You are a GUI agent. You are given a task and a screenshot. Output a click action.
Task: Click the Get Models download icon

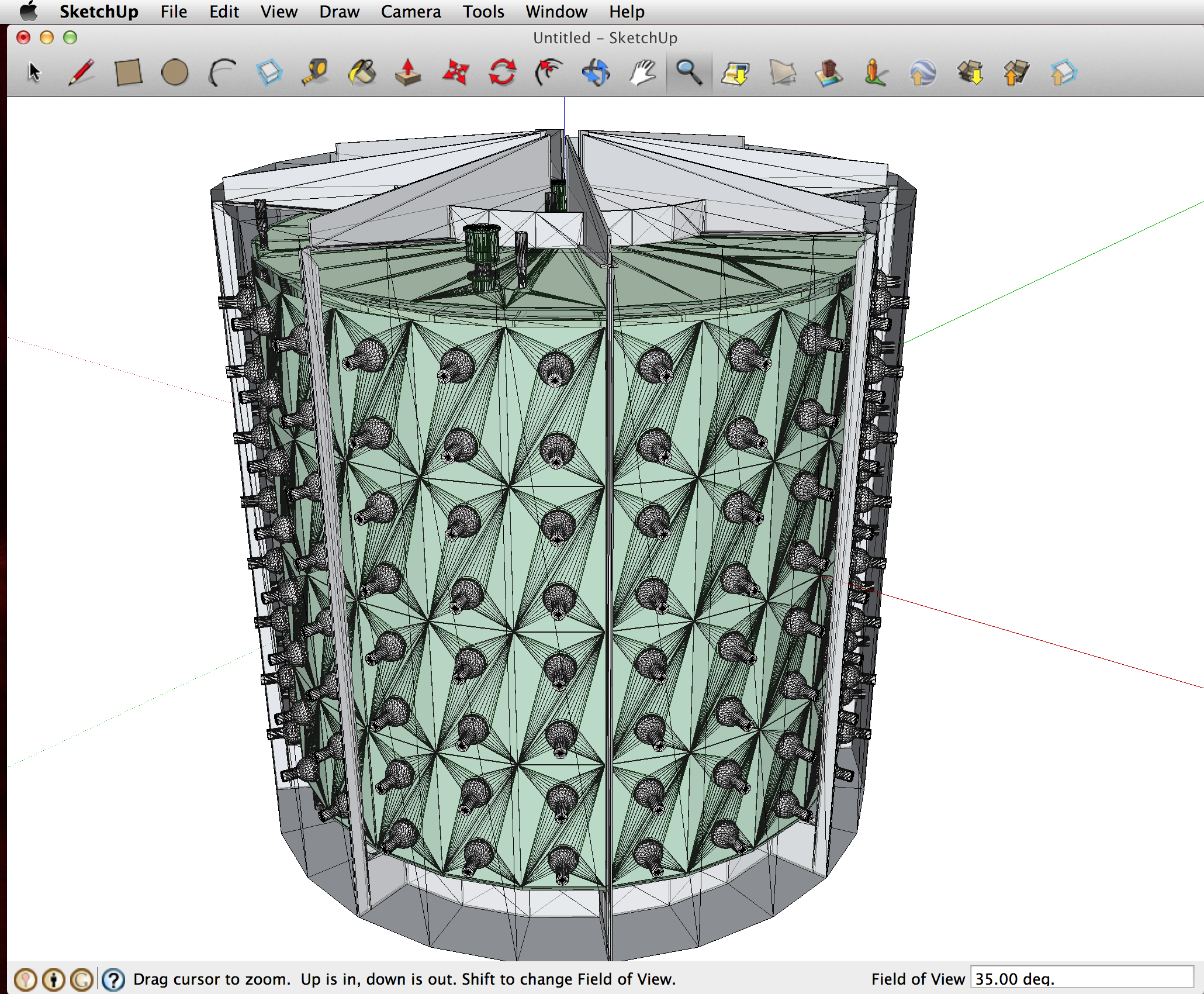(x=970, y=73)
